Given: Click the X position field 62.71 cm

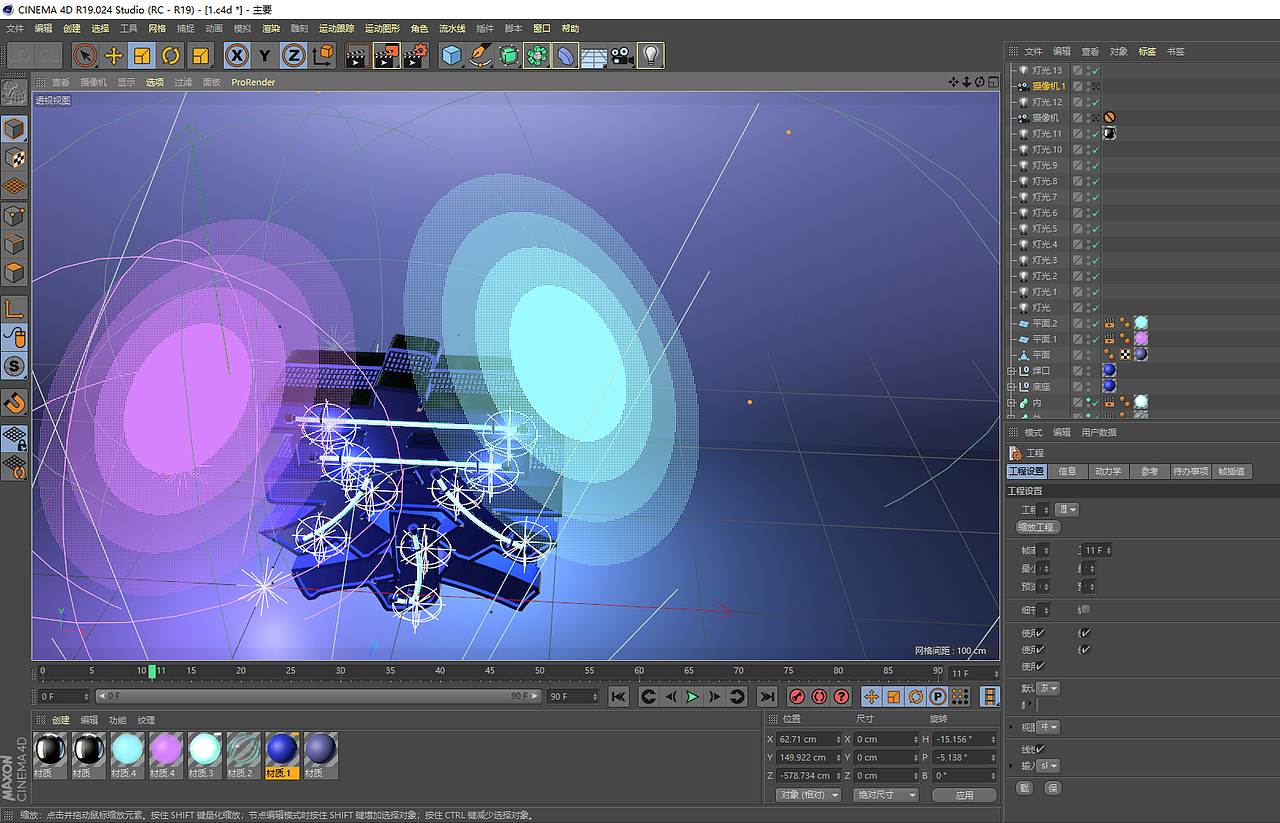Looking at the screenshot, I should (x=808, y=739).
